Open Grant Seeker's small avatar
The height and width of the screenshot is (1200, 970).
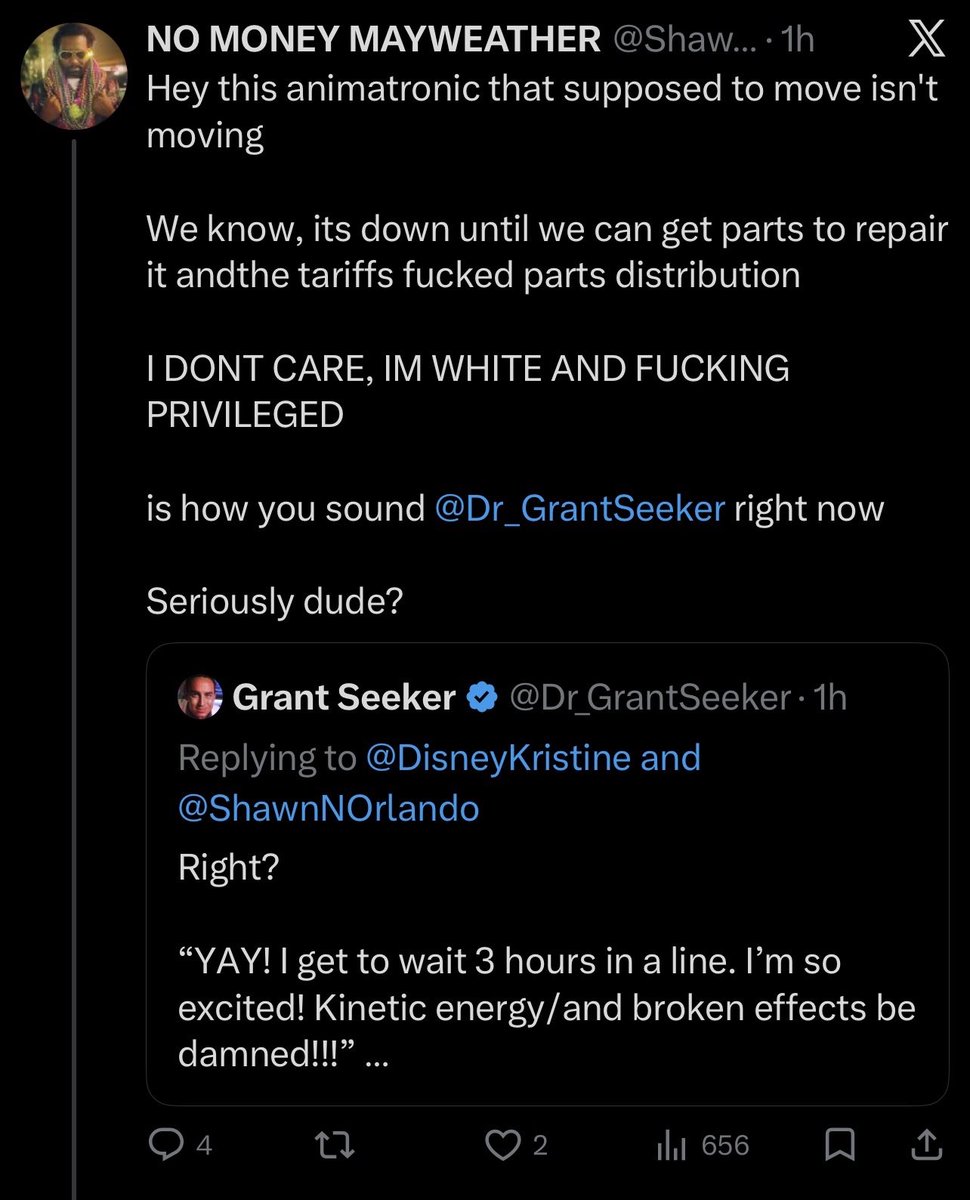point(200,696)
